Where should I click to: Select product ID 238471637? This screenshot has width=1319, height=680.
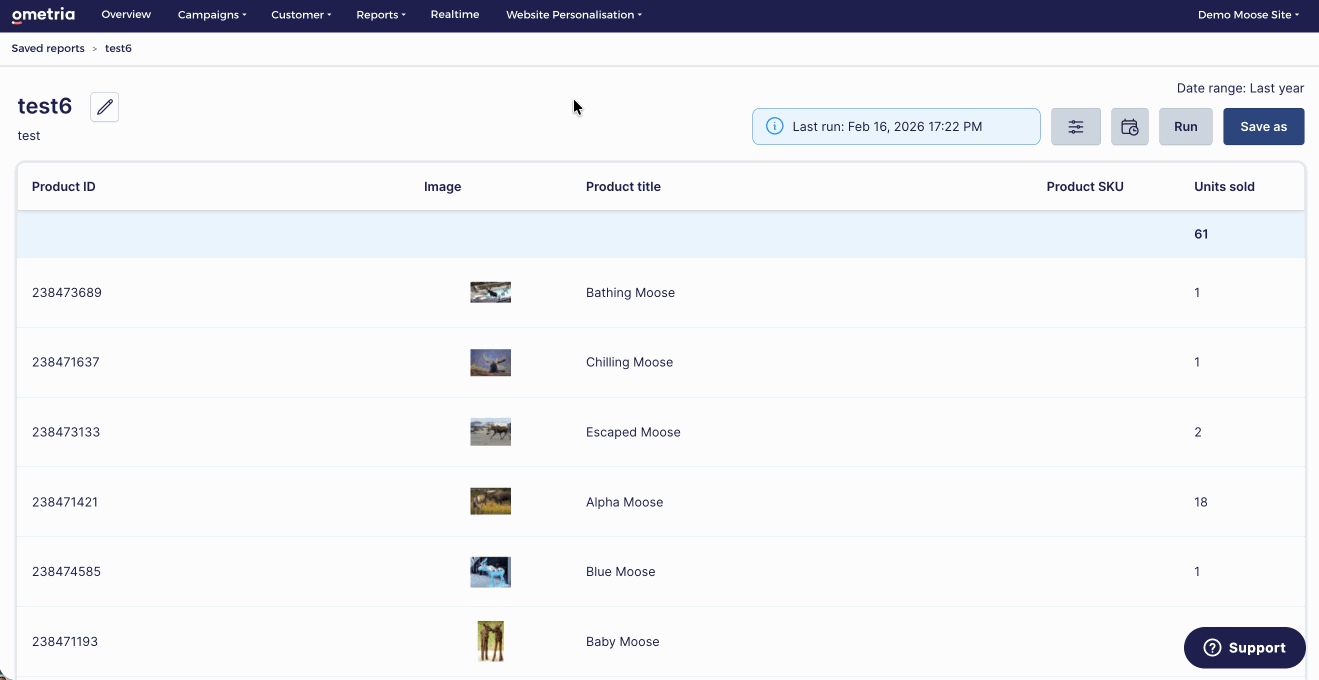pos(66,362)
